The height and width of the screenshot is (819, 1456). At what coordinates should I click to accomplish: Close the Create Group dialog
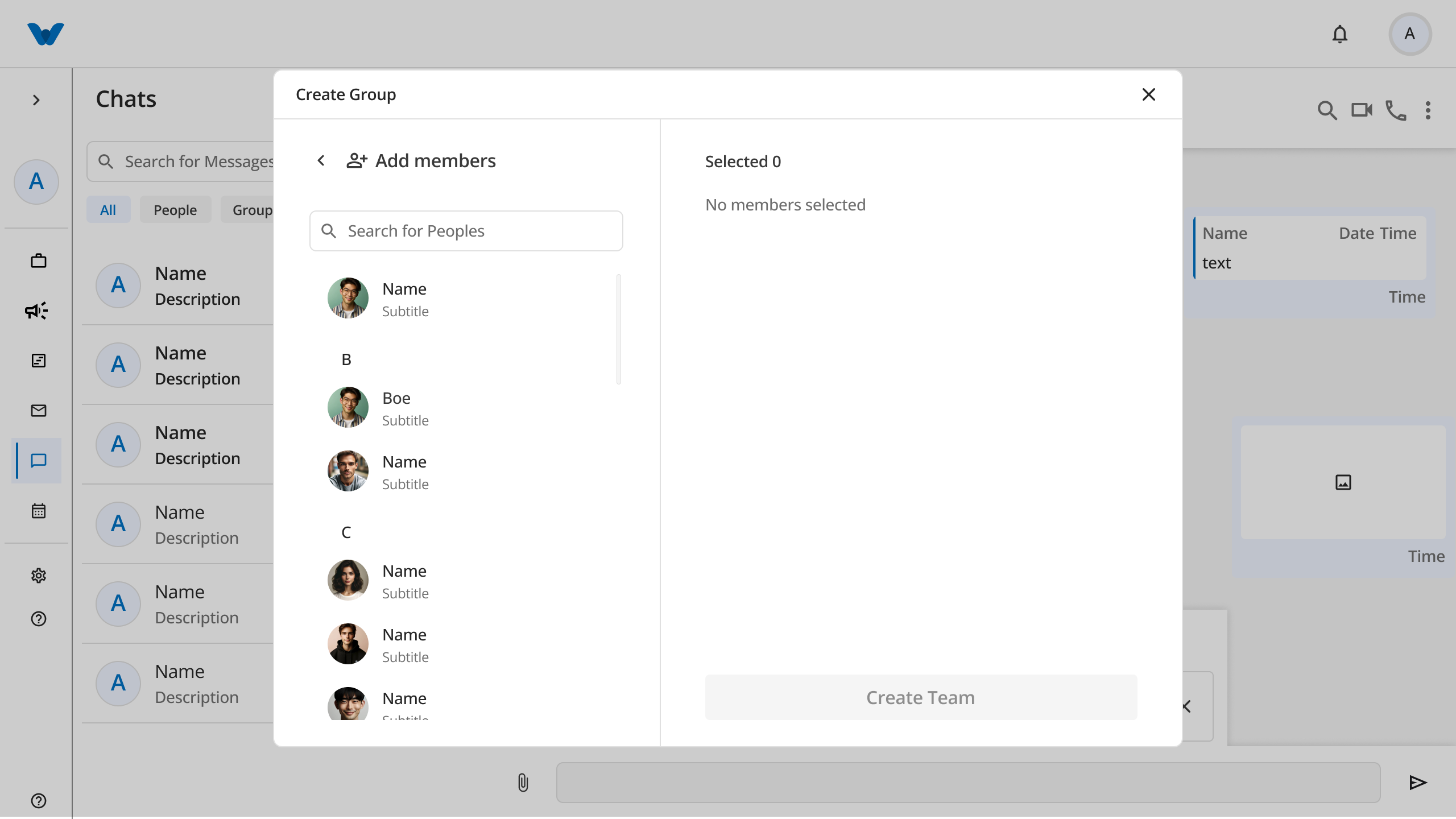[x=1149, y=94]
